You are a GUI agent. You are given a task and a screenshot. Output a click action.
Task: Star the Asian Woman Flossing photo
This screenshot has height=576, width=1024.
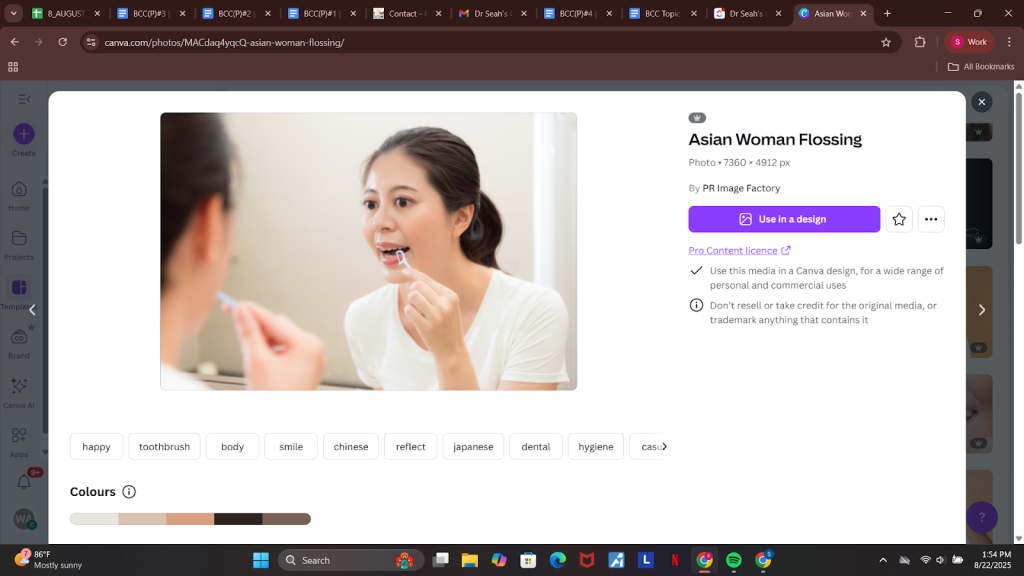click(898, 219)
